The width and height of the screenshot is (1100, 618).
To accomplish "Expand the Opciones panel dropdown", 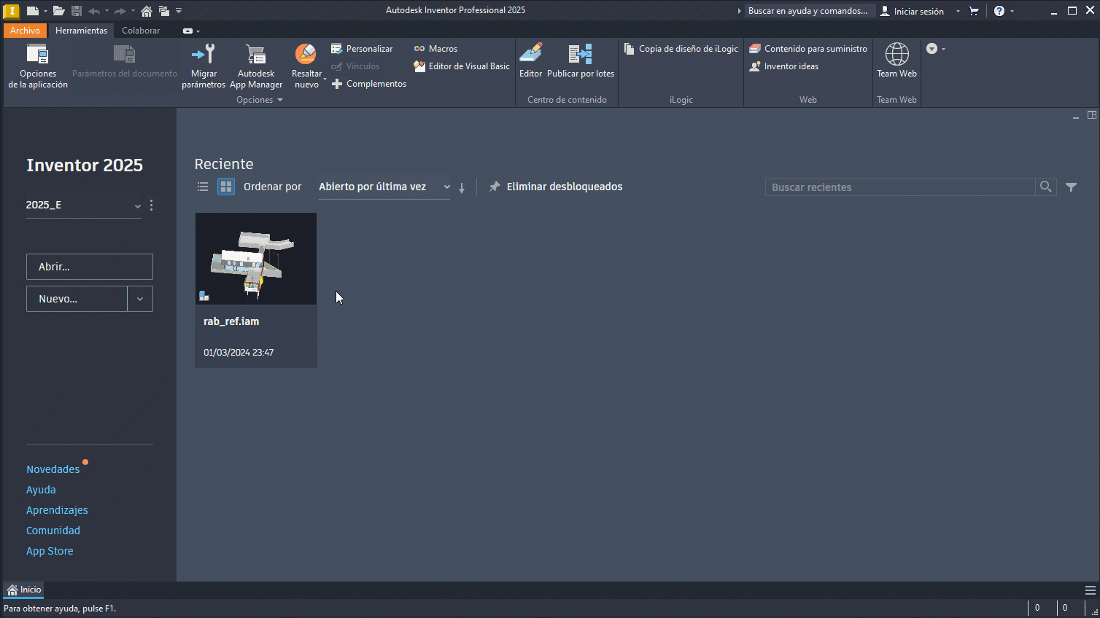I will (x=260, y=100).
